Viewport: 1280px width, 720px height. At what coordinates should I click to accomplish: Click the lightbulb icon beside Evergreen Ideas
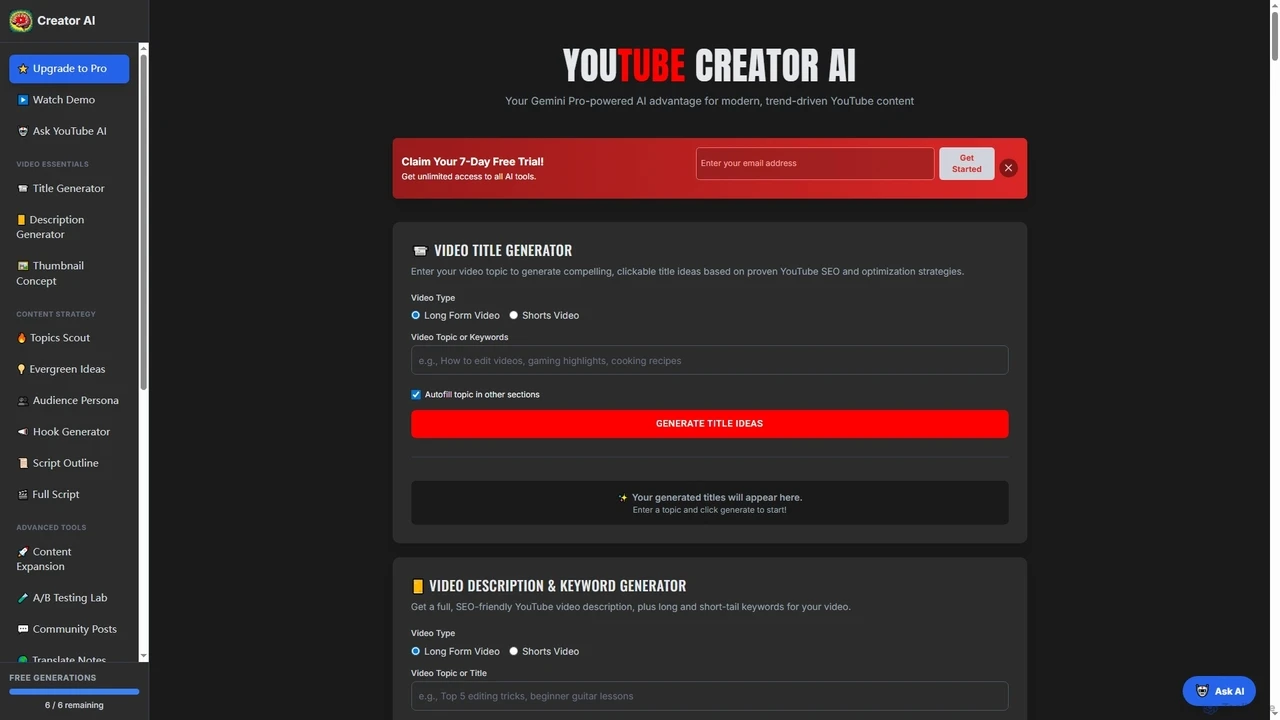tap(22, 369)
